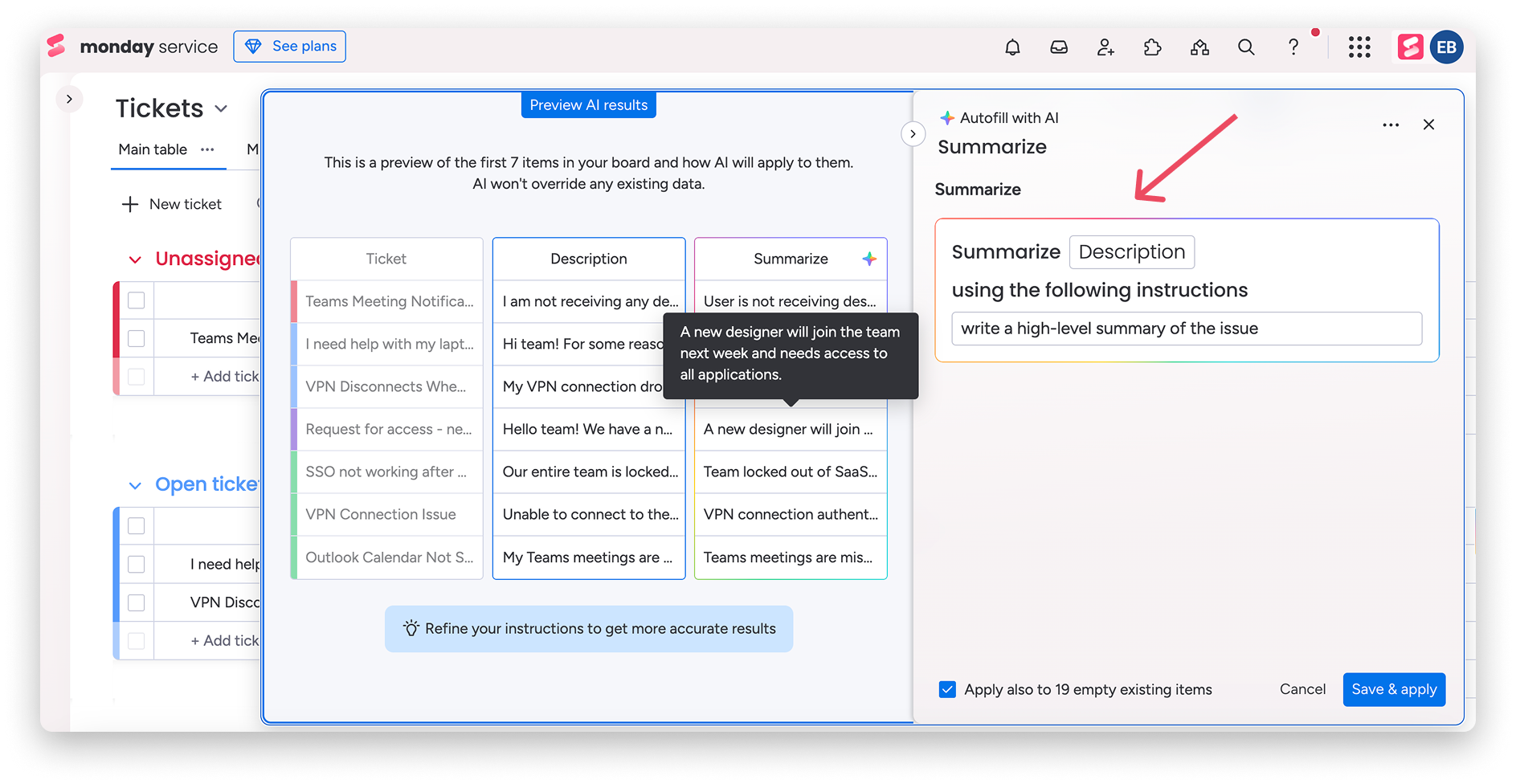Image resolution: width=1516 pixels, height=784 pixels.
Task: Open the notifications bell
Action: [x=1012, y=47]
